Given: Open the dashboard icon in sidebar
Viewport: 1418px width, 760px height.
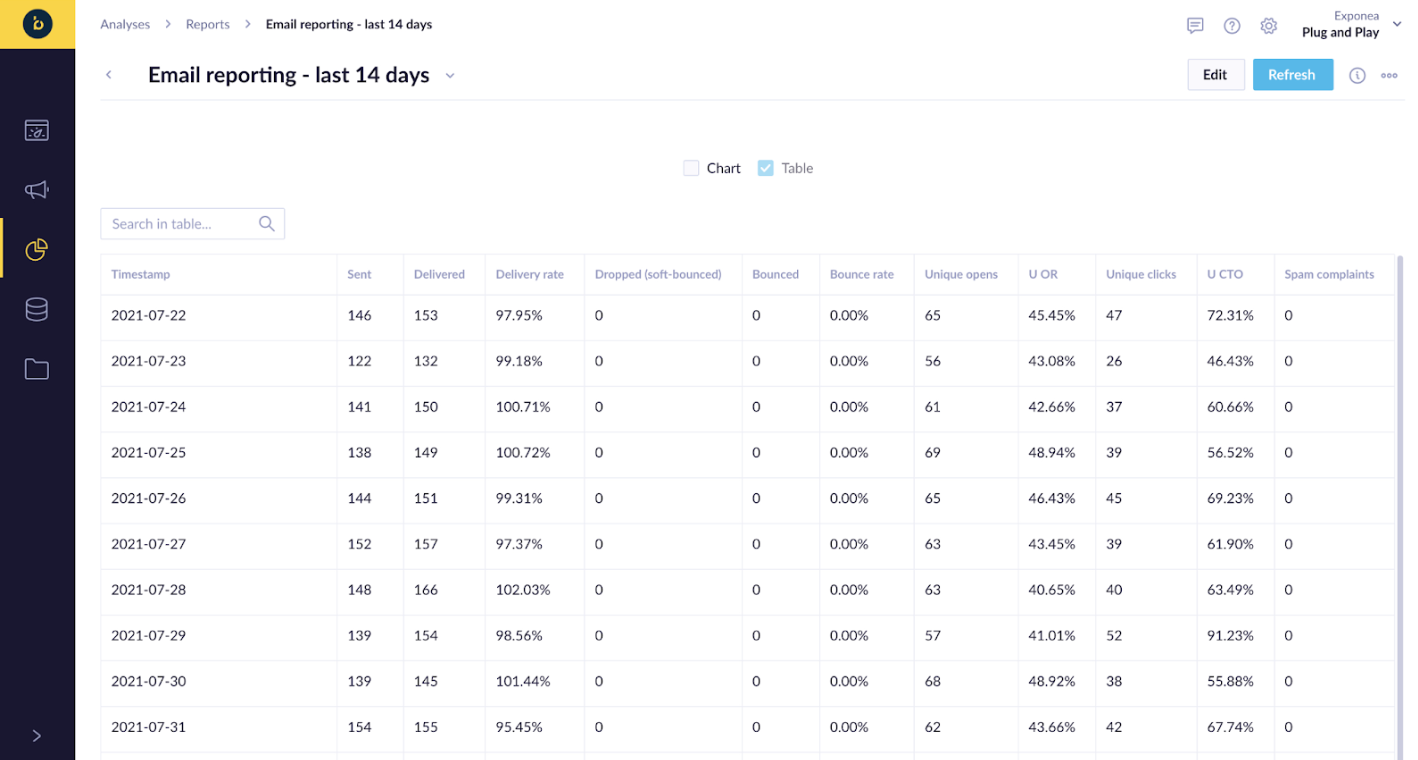Looking at the screenshot, I should [x=37, y=131].
